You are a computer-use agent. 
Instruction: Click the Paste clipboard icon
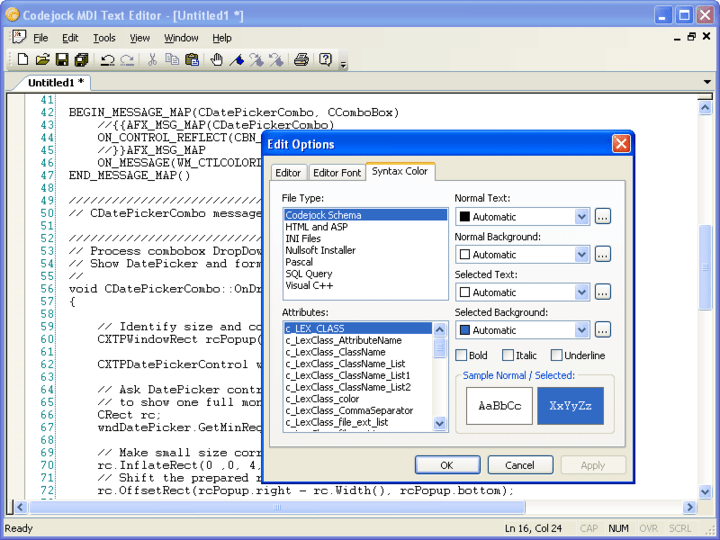(x=191, y=60)
